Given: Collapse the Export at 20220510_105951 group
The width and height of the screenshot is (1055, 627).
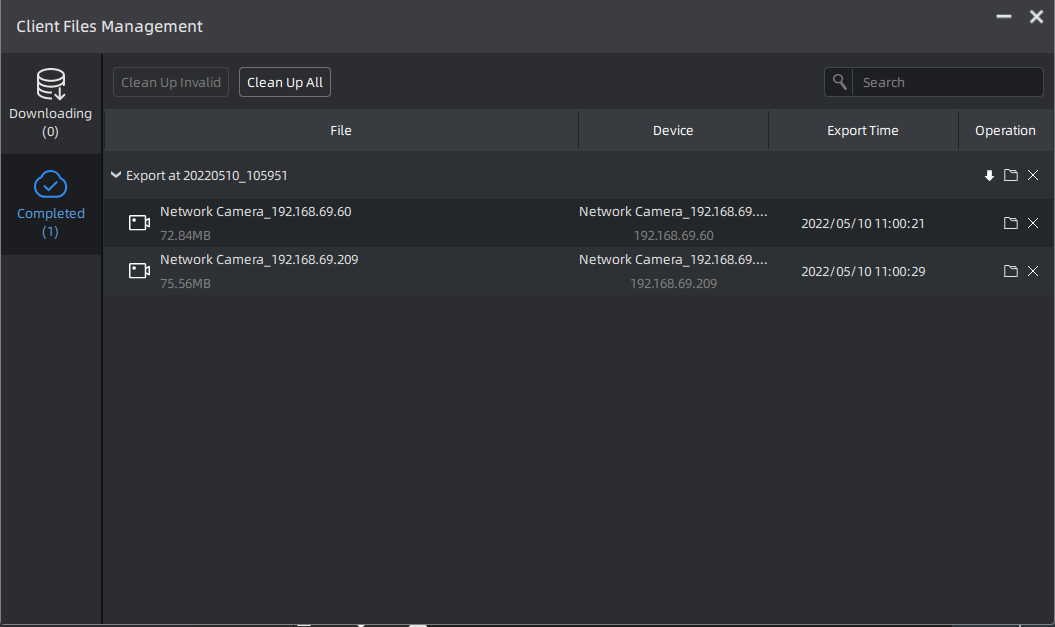Looking at the screenshot, I should [x=116, y=175].
